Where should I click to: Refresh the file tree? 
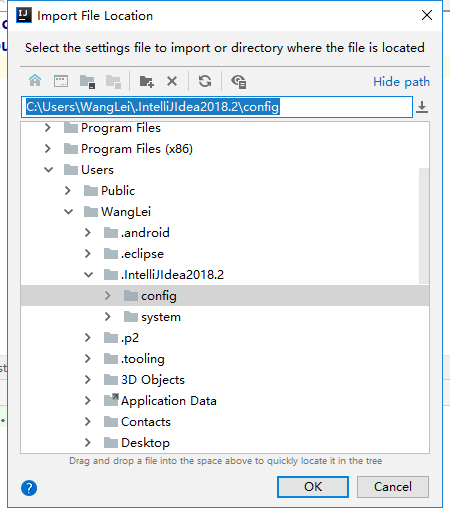tap(205, 81)
